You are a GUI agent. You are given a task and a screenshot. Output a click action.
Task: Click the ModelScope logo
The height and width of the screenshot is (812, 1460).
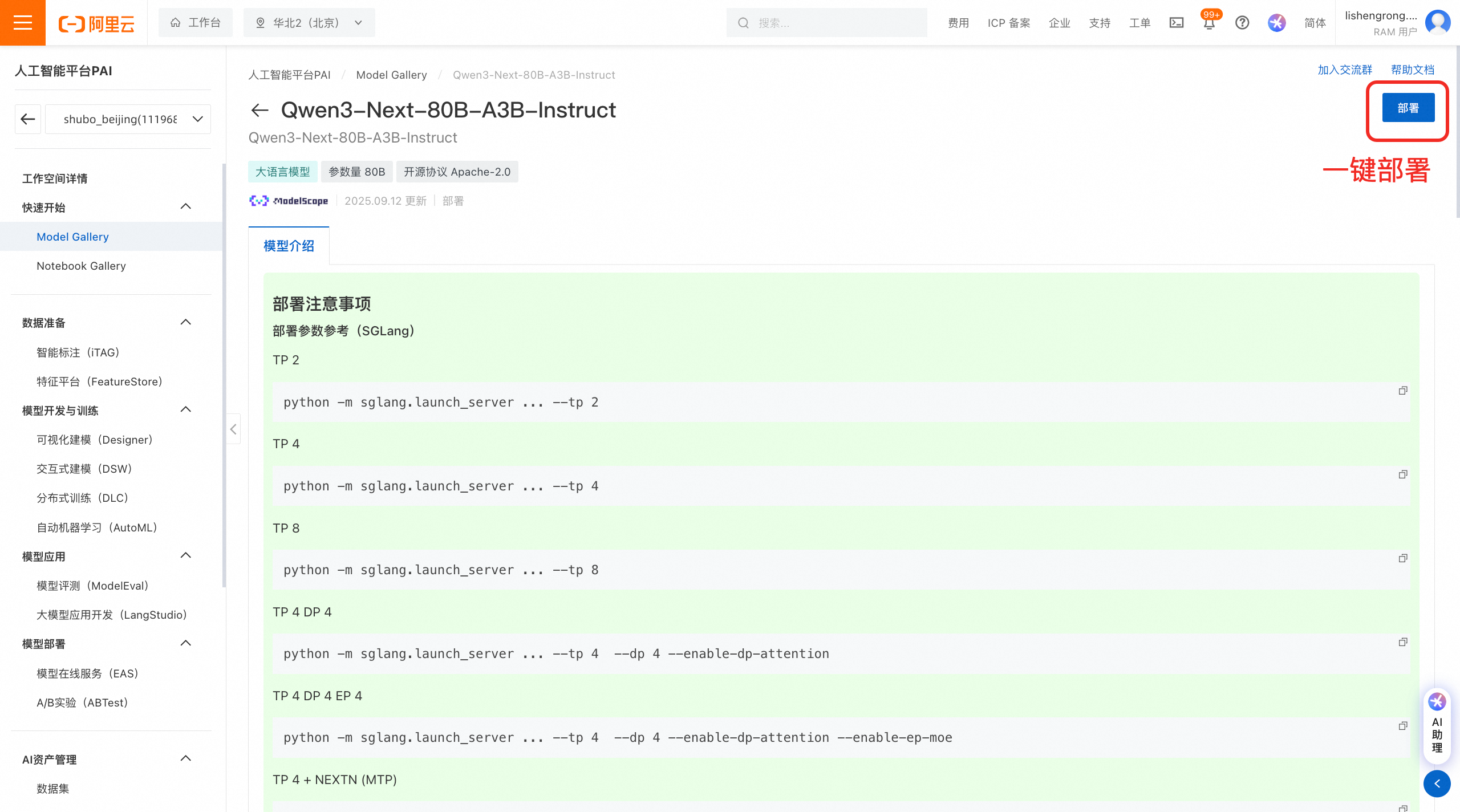click(x=289, y=201)
